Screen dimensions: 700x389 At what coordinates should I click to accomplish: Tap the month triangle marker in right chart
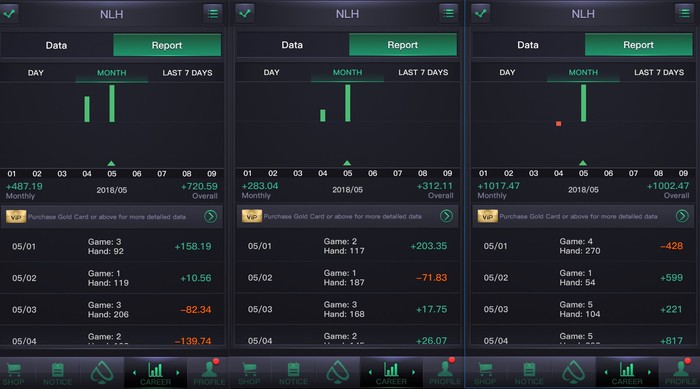(x=583, y=163)
